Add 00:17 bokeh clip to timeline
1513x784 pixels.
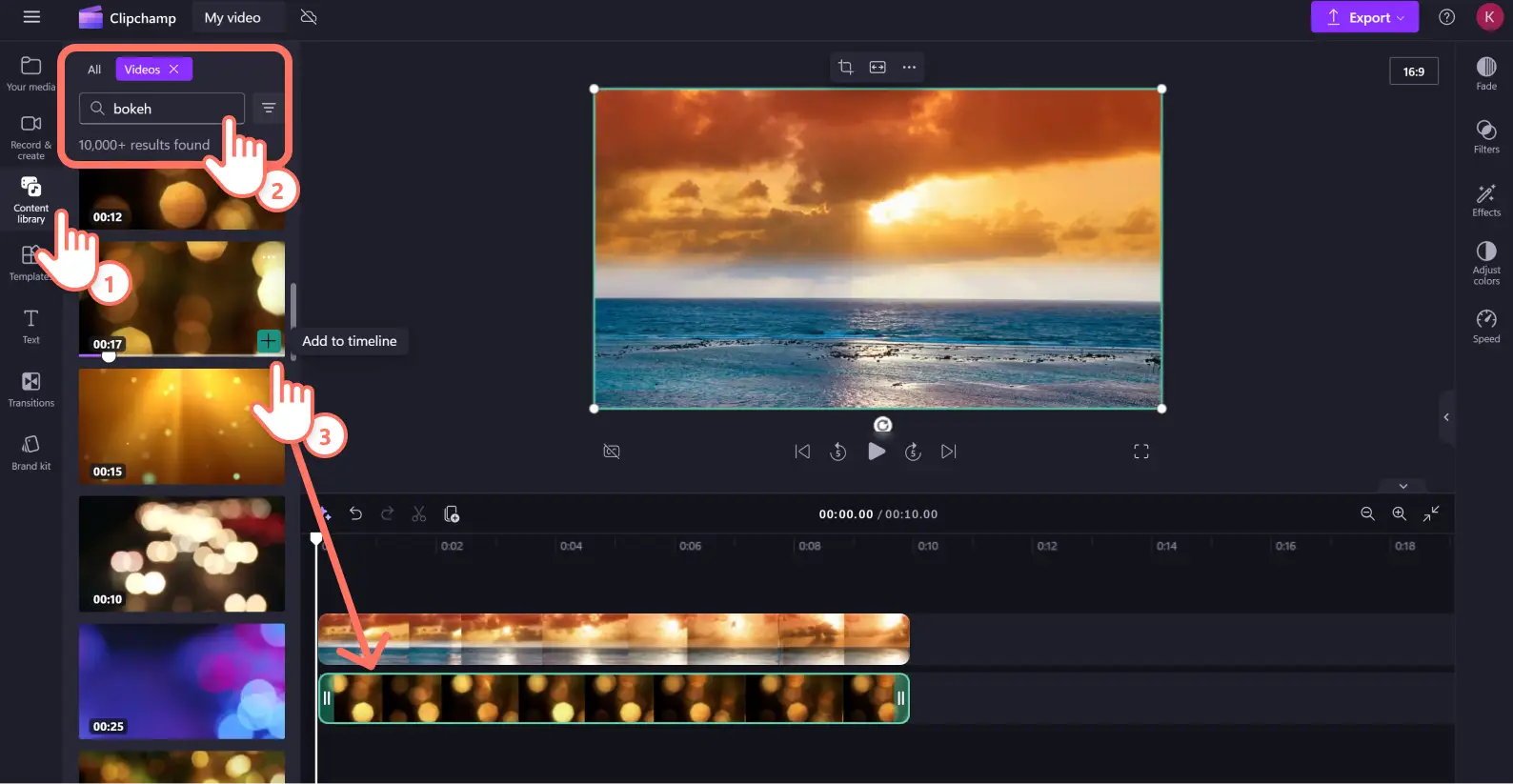pos(269,341)
